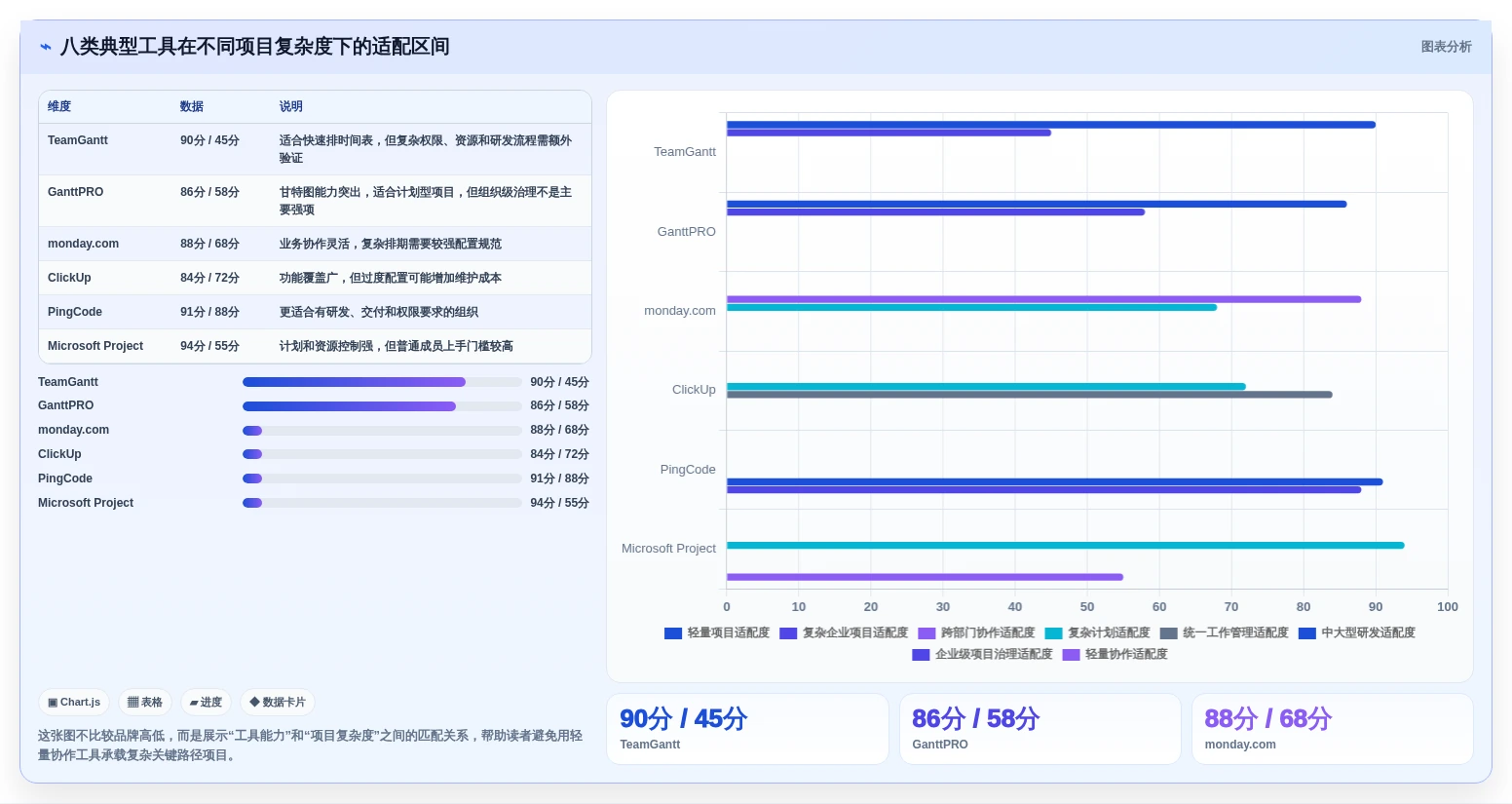This screenshot has width=1512, height=804.
Task: Click the TeamGantt 45 bar in chart
Action: [888, 133]
